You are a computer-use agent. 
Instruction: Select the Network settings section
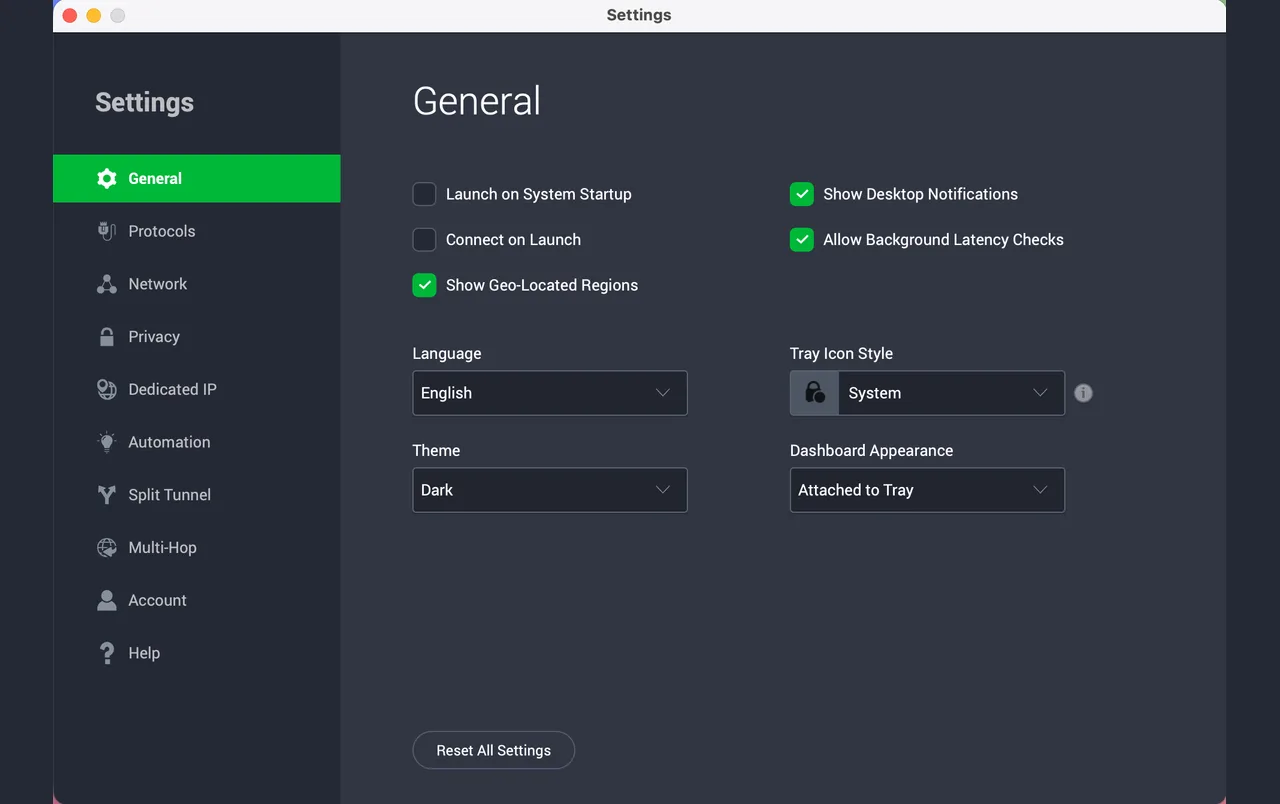click(197, 284)
